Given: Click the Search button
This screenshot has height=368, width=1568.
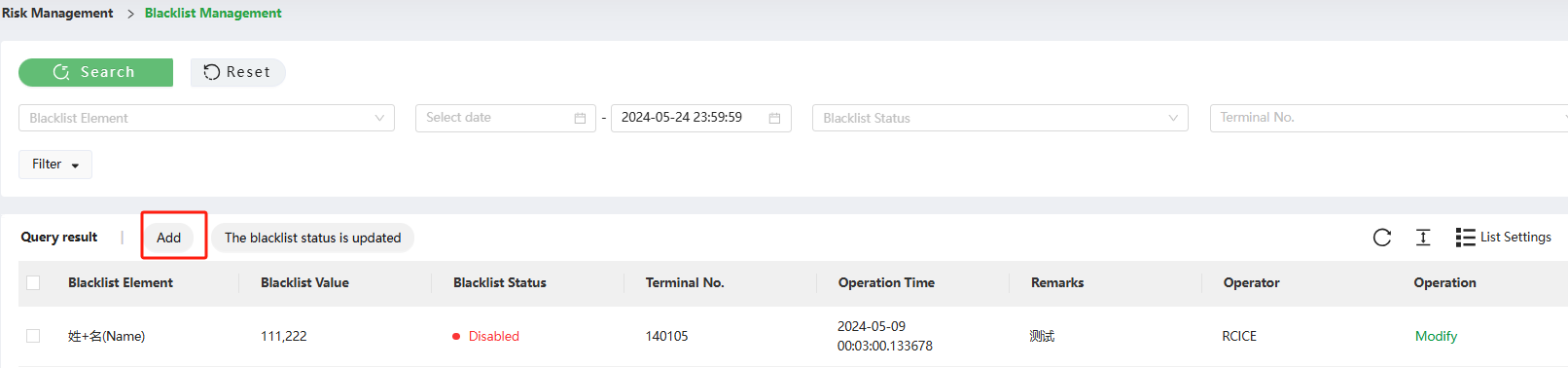Looking at the screenshot, I should click(x=95, y=72).
